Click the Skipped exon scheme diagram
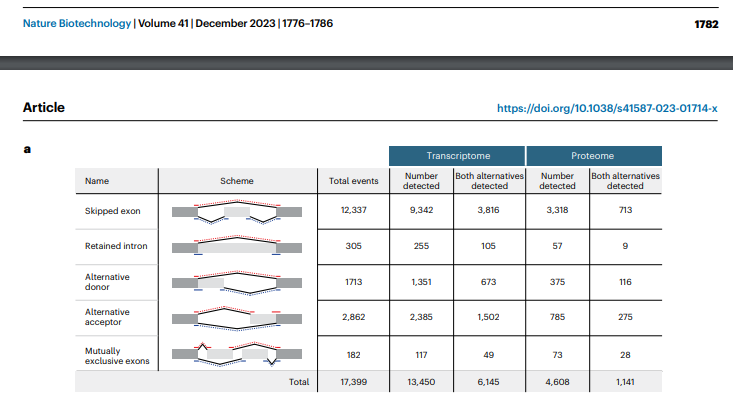733x401 pixels. coord(237,212)
